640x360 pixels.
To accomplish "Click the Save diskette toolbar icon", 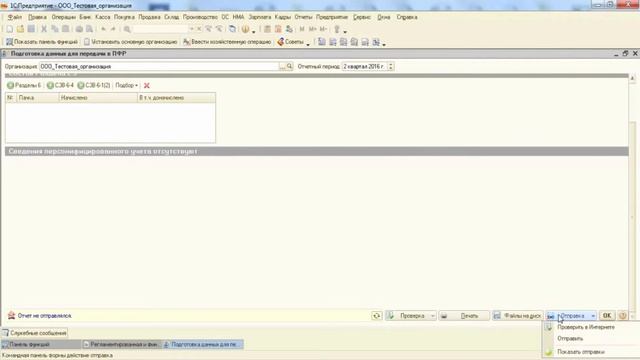I will click(31, 29).
